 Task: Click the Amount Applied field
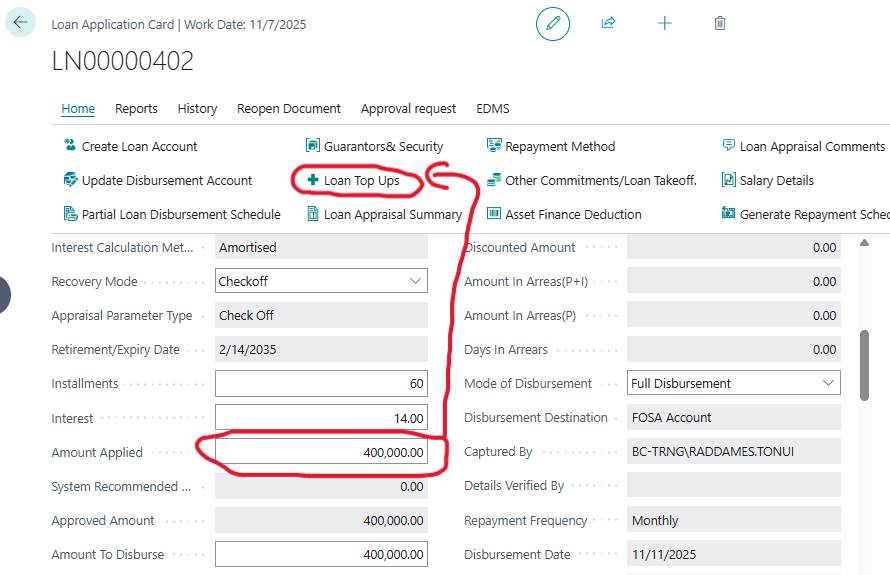tap(321, 453)
